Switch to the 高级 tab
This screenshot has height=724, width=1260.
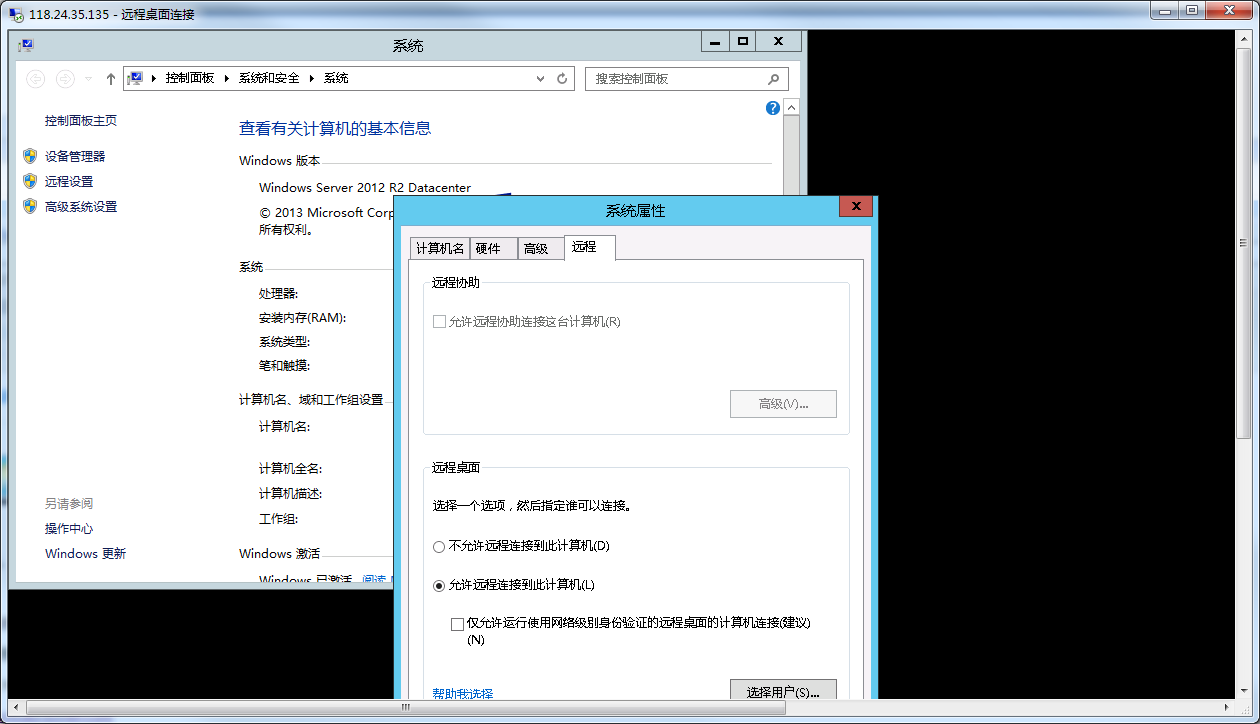tap(541, 249)
